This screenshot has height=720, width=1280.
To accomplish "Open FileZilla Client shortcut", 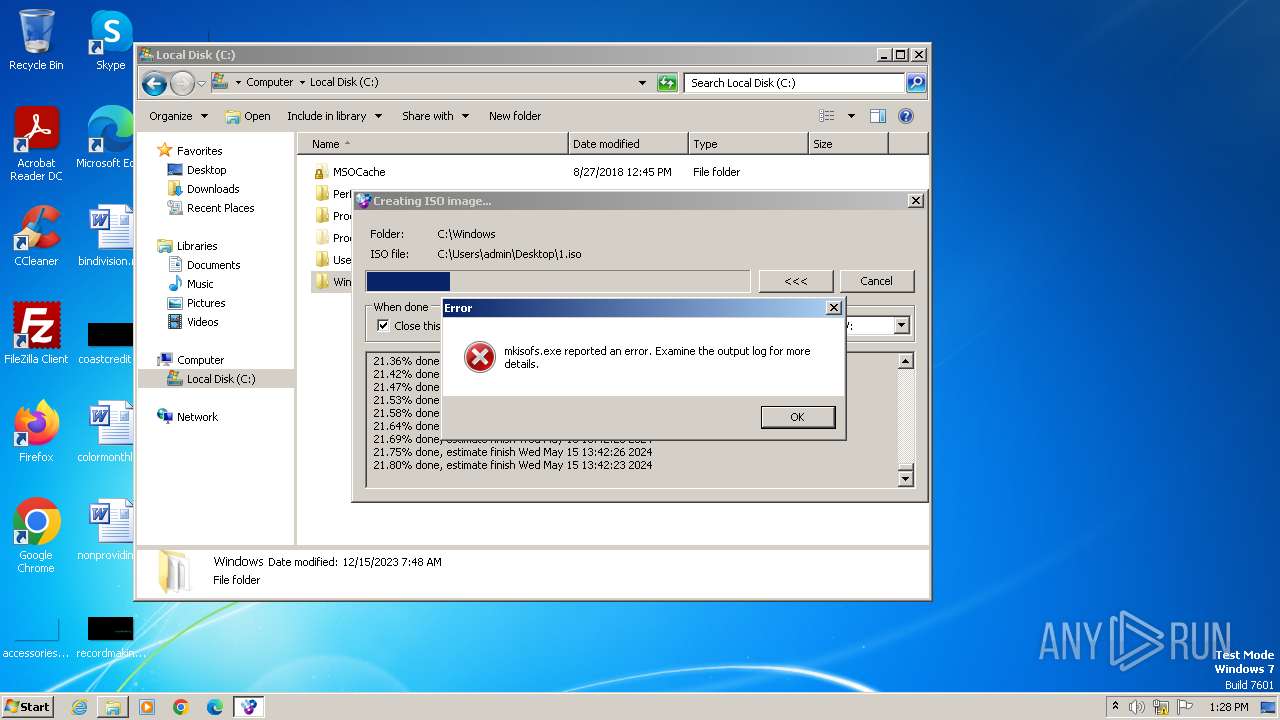I will tap(36, 334).
